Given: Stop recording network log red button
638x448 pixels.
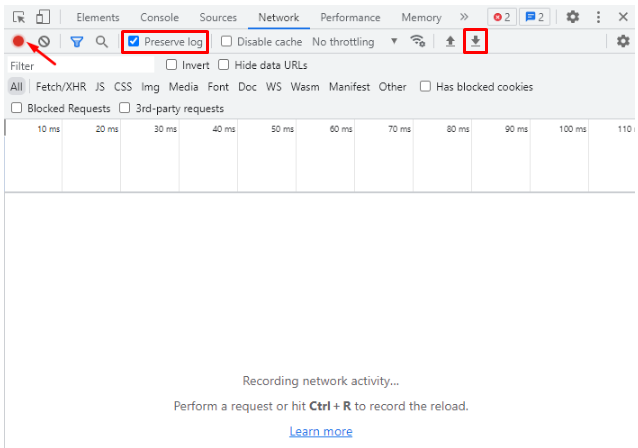Looking at the screenshot, I should [x=19, y=41].
